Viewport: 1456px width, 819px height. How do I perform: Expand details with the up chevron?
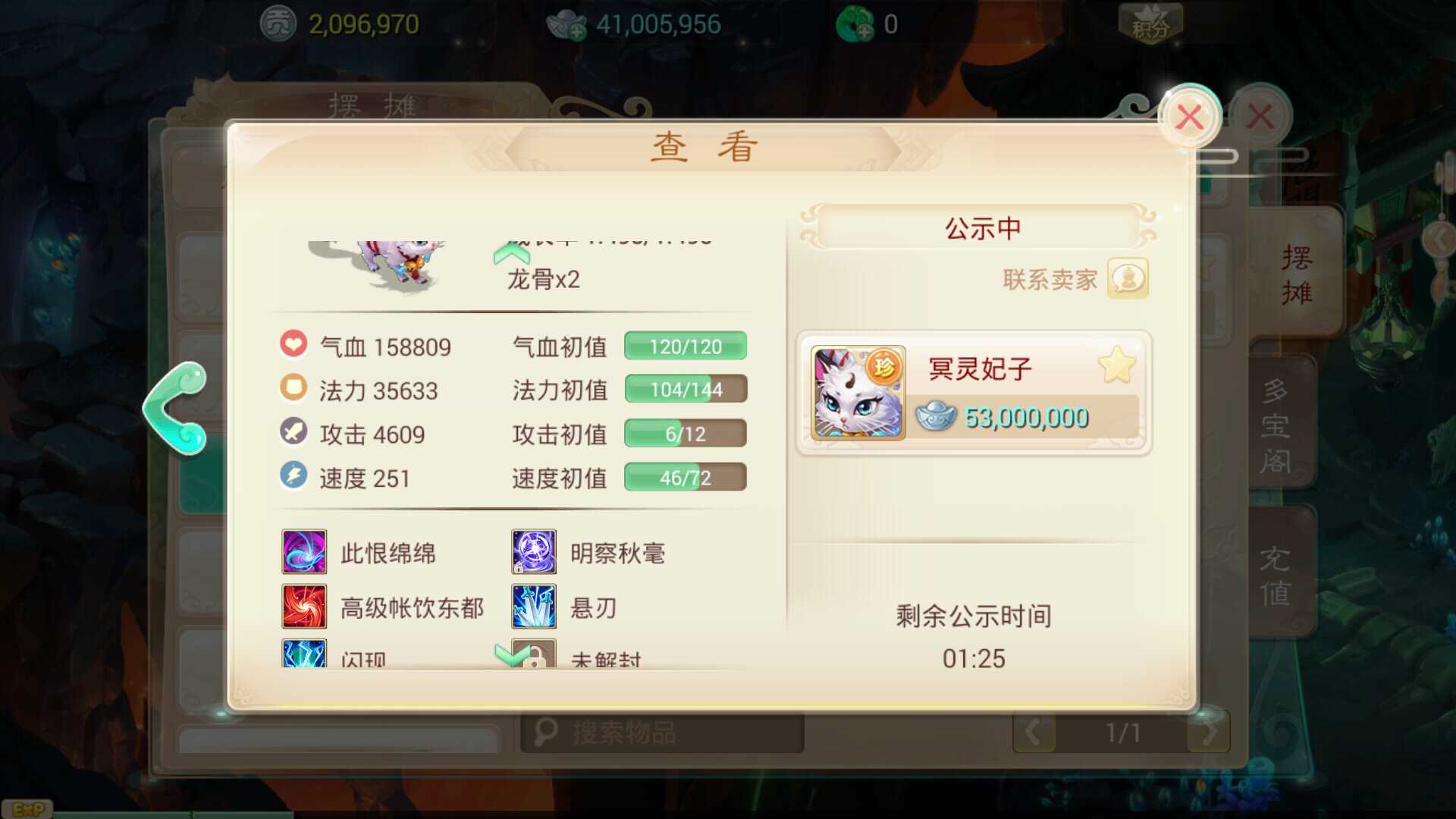click(511, 252)
